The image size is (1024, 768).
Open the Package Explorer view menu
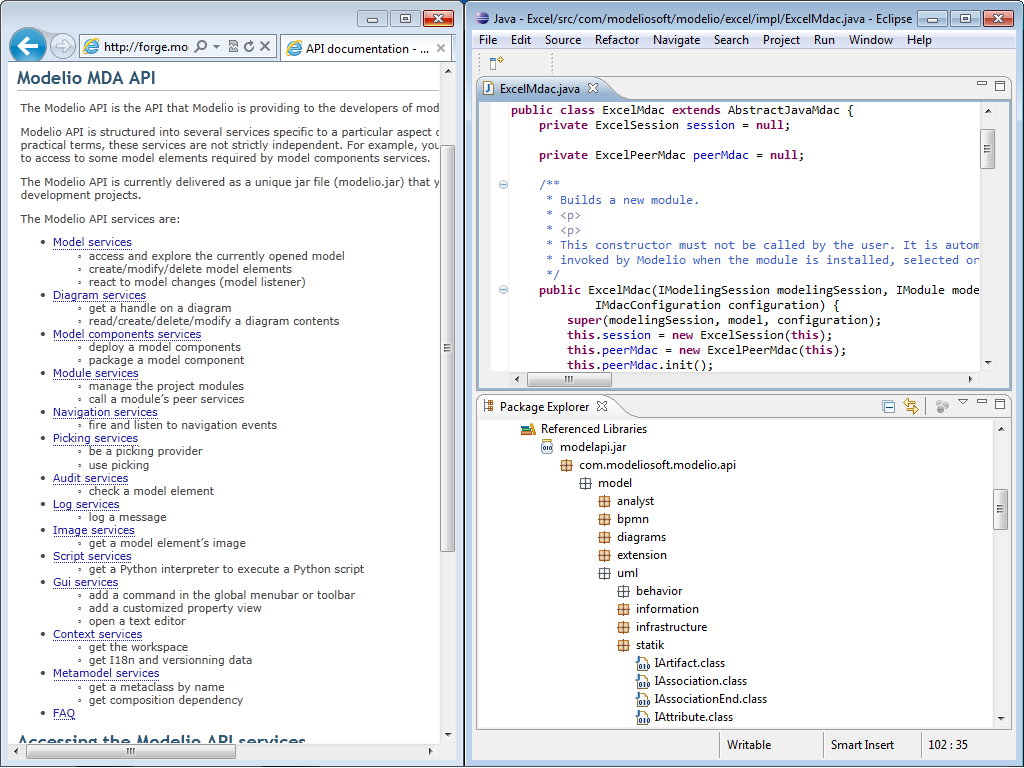tap(963, 402)
